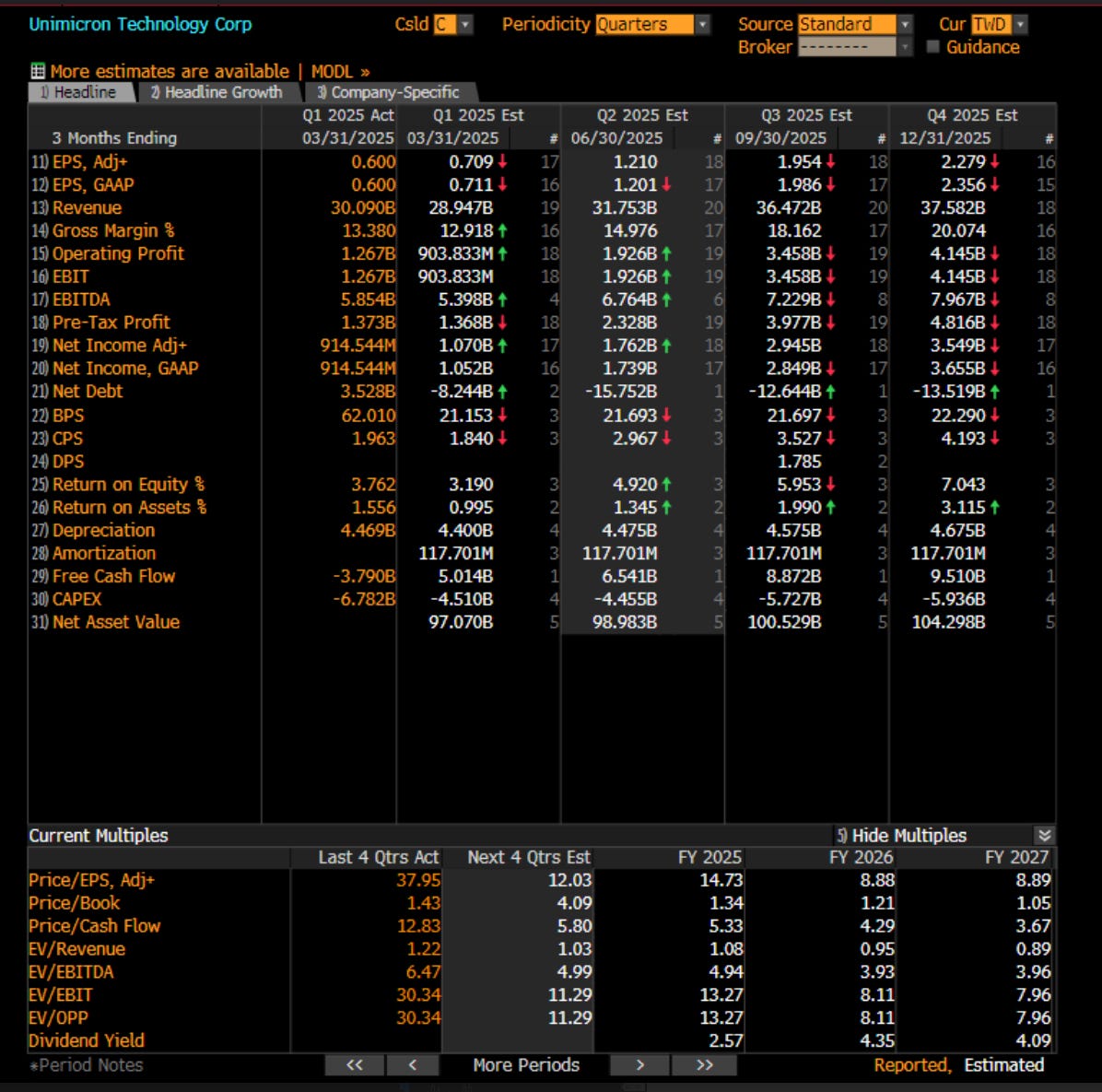The height and width of the screenshot is (1092, 1102).
Task: Collapse multiples with double-chevron icon
Action: [1044, 836]
